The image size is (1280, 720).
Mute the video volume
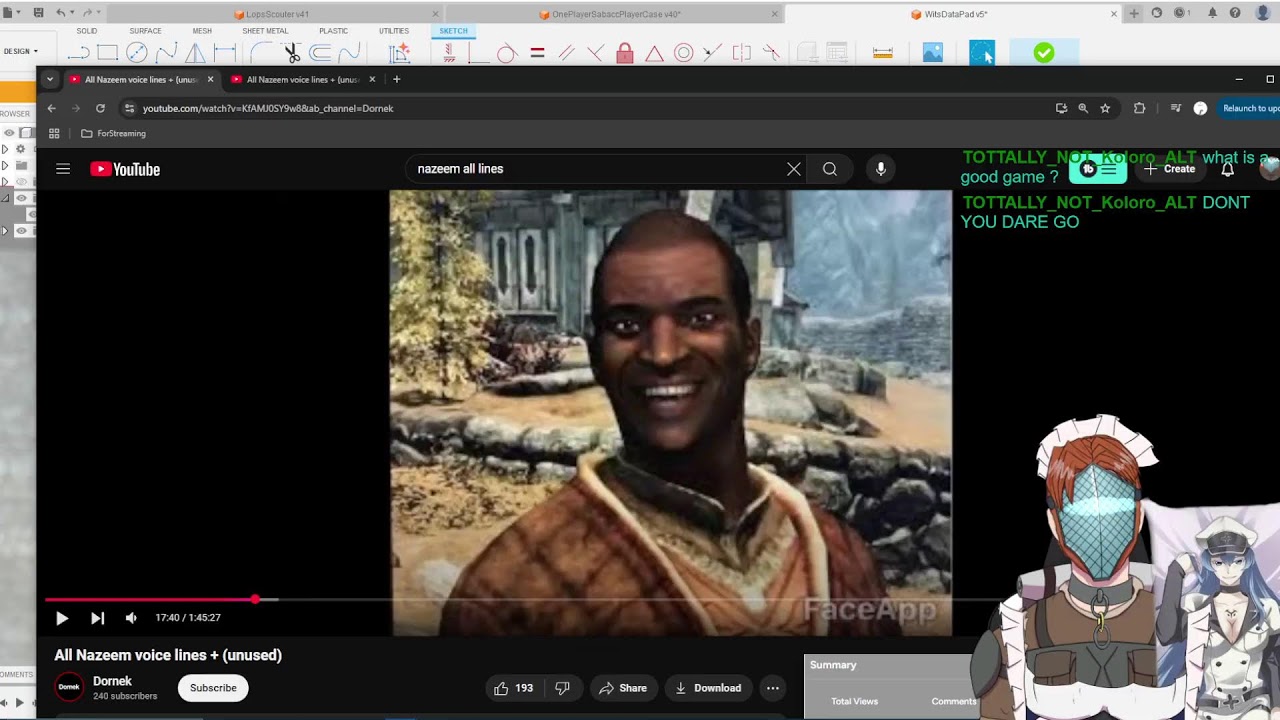coord(131,618)
